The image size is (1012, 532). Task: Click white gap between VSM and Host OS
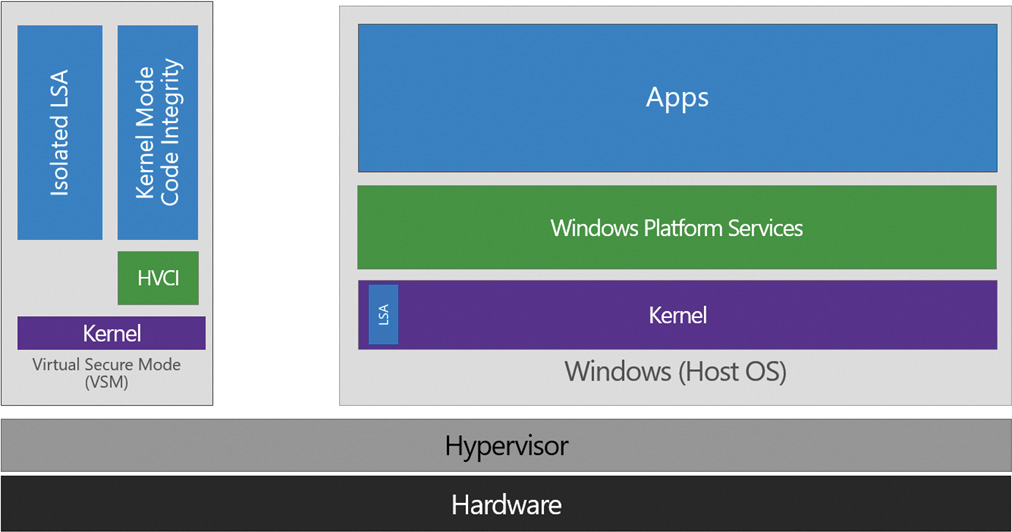point(276,200)
